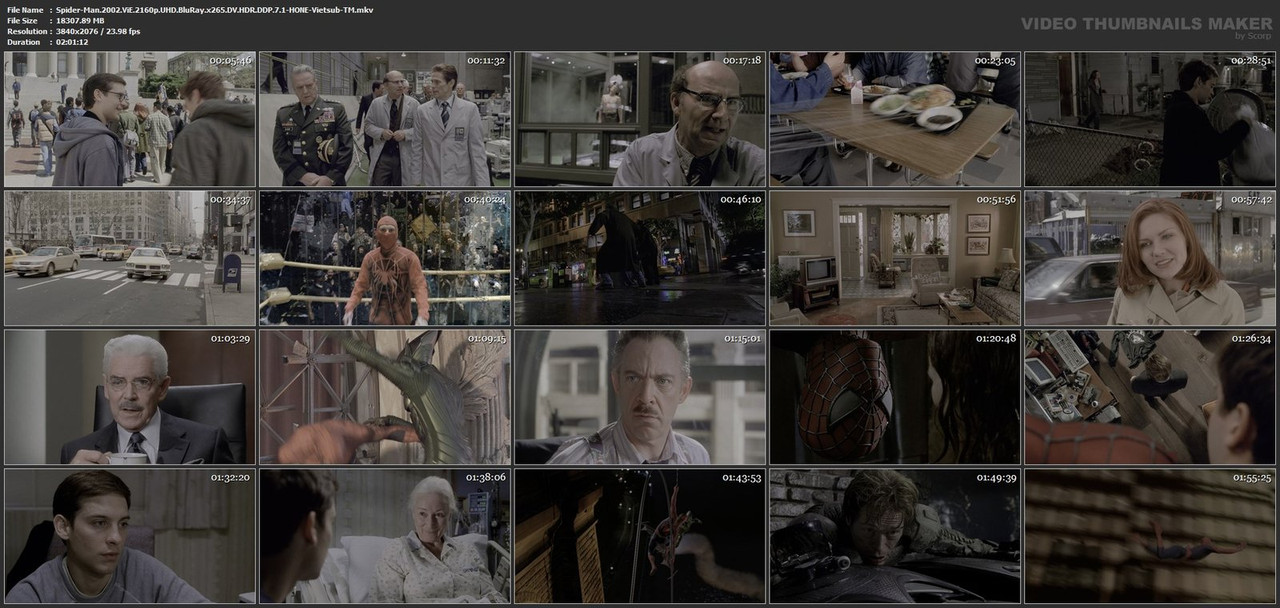The image size is (1280, 608).
Task: Select the street scene thumbnail at 00:34:37
Action: (x=130, y=258)
